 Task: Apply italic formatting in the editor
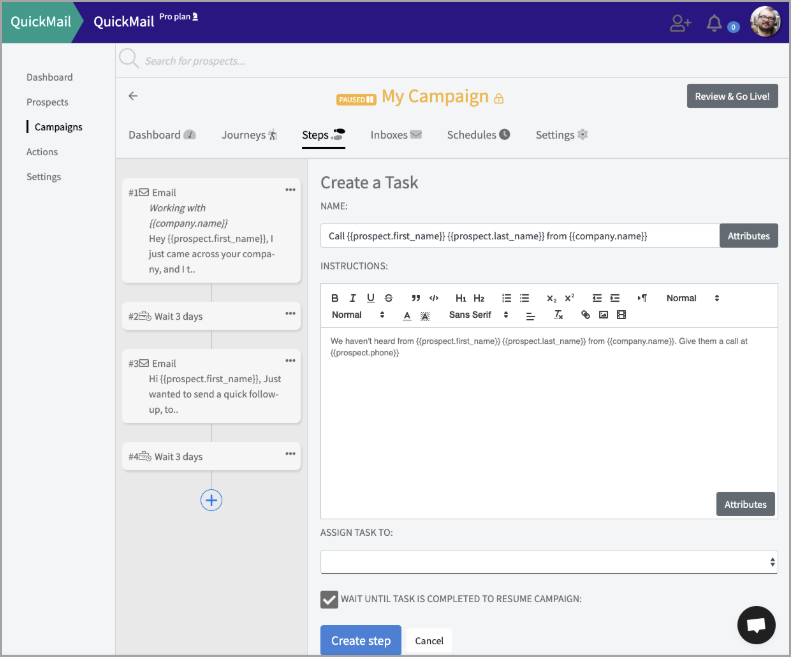353,298
